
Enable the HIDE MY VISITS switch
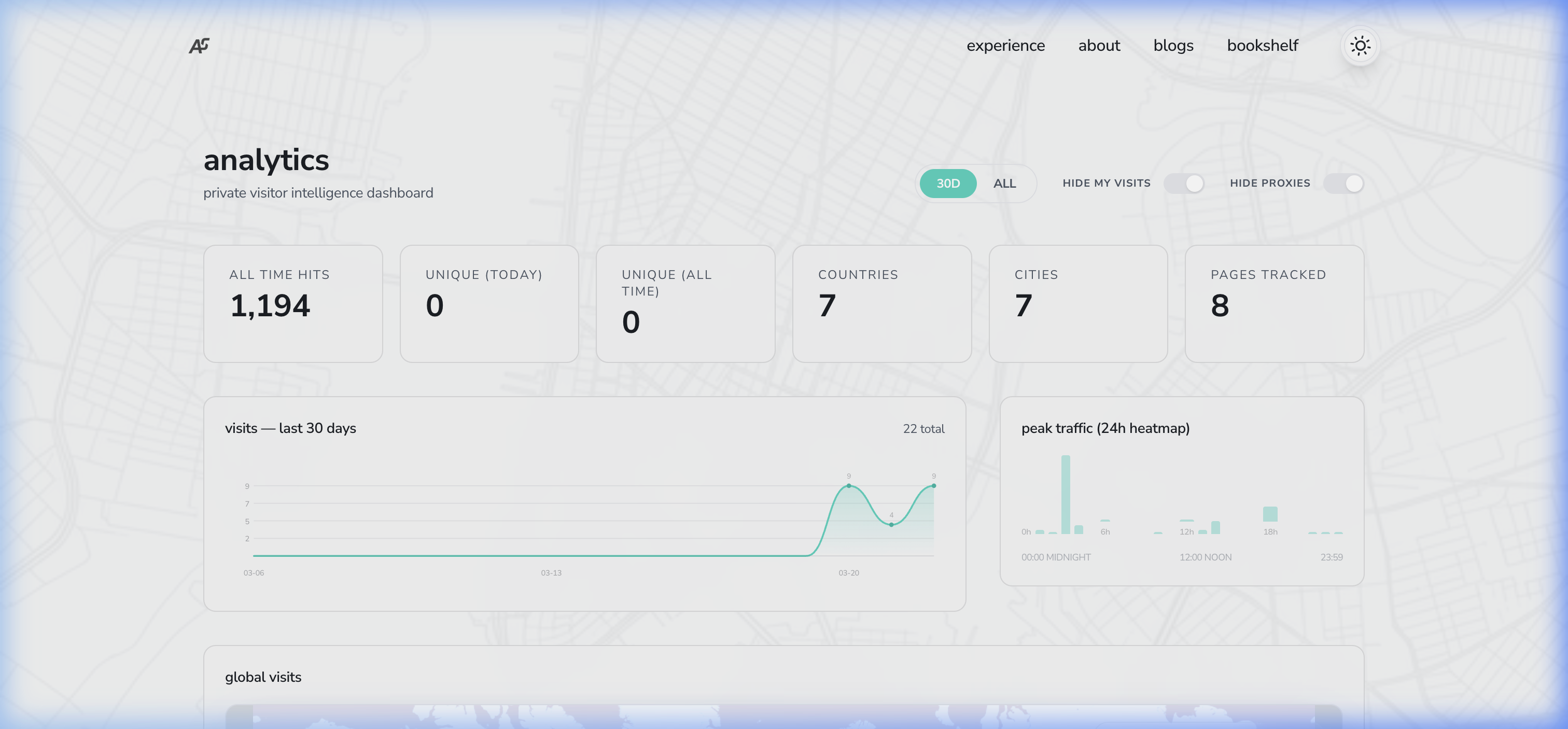pos(1184,183)
